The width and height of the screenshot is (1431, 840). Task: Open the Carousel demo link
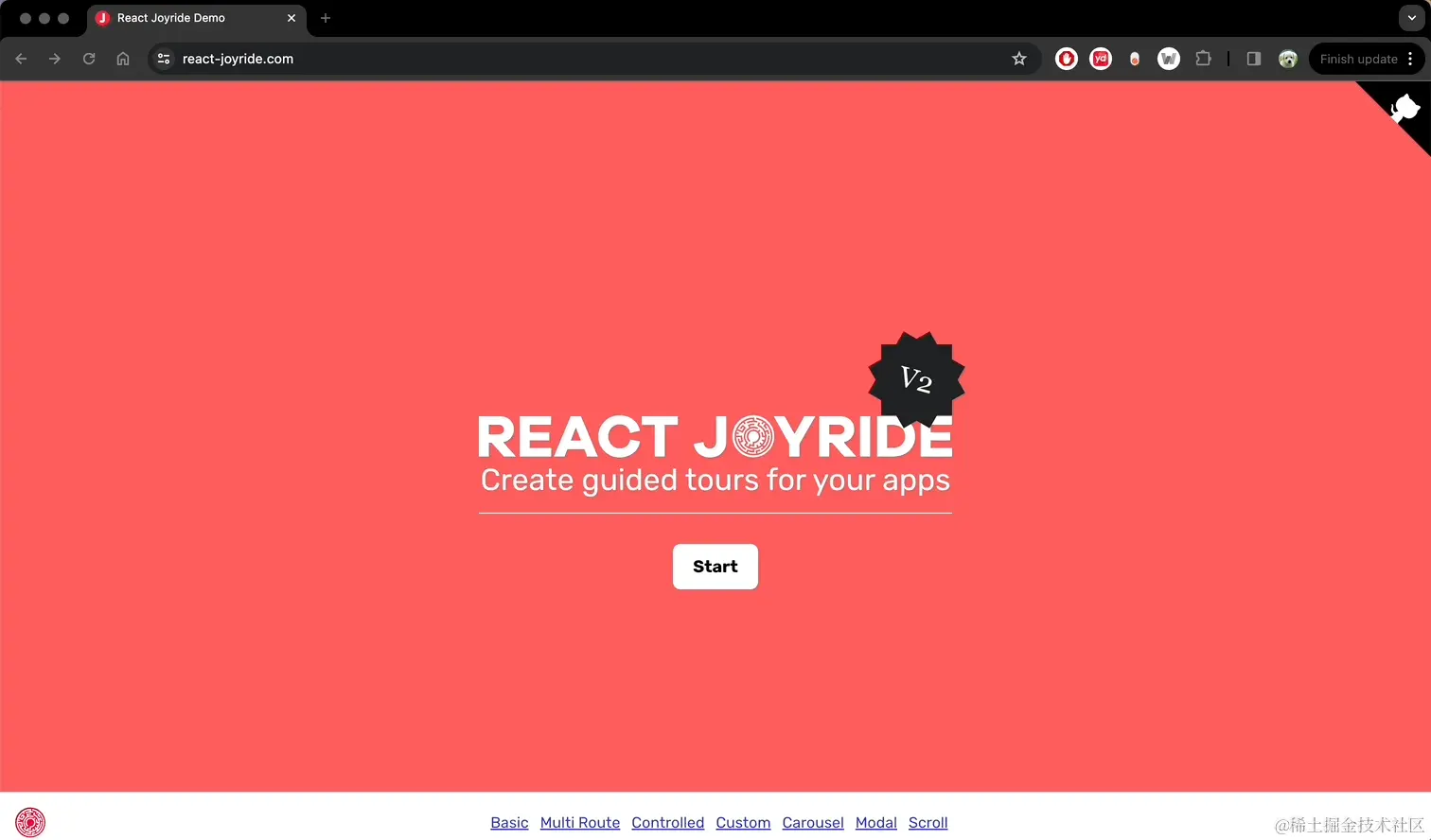(813, 823)
